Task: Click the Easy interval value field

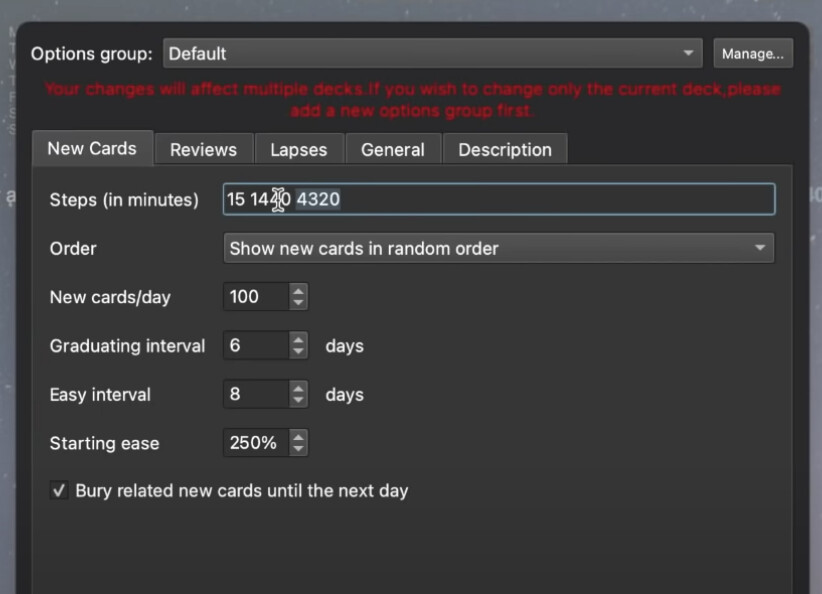Action: [x=256, y=394]
